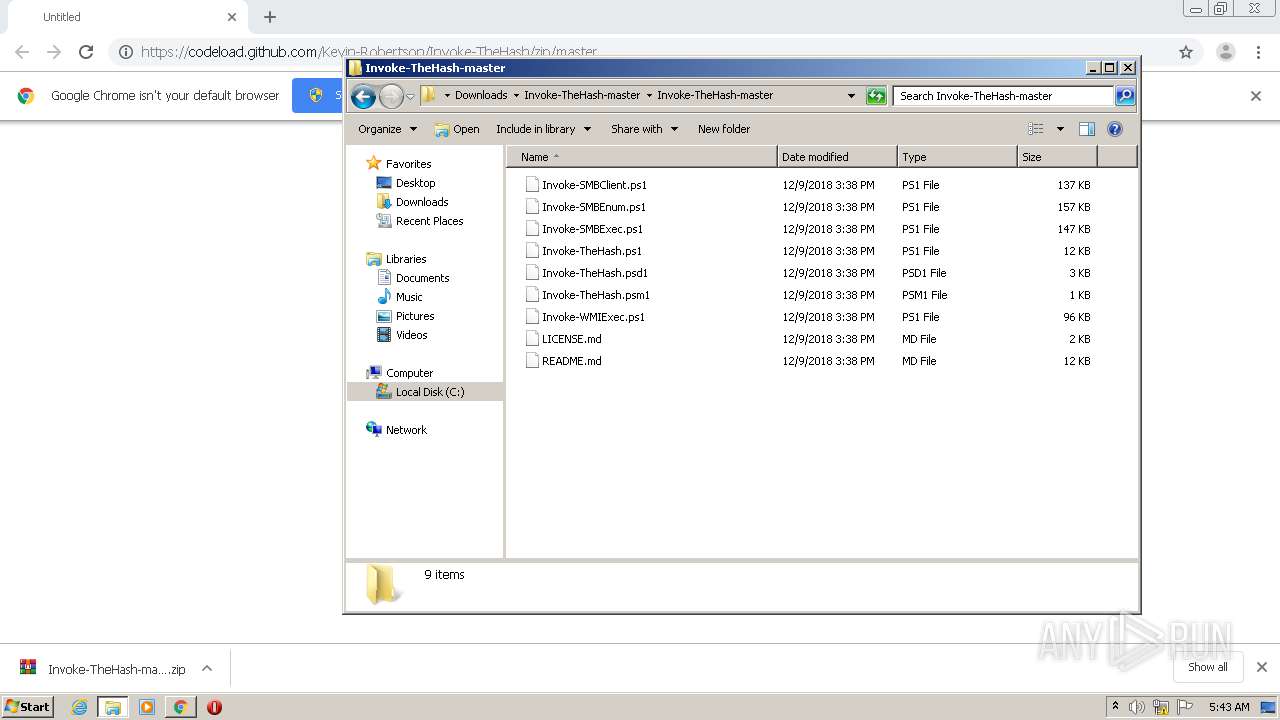Refresh the folder via green arrows icon
The height and width of the screenshot is (720, 1280).
876,96
